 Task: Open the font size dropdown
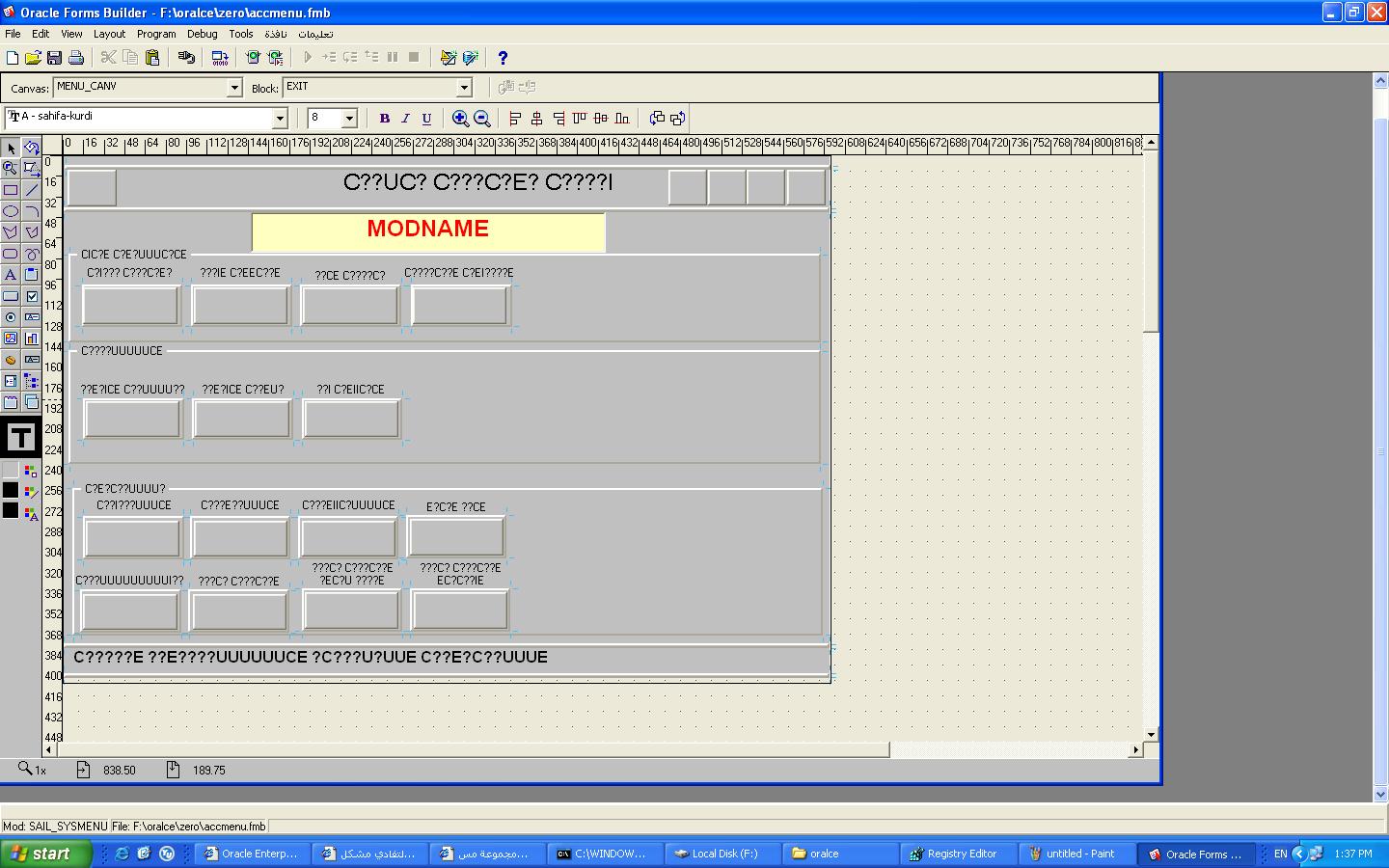(x=349, y=119)
